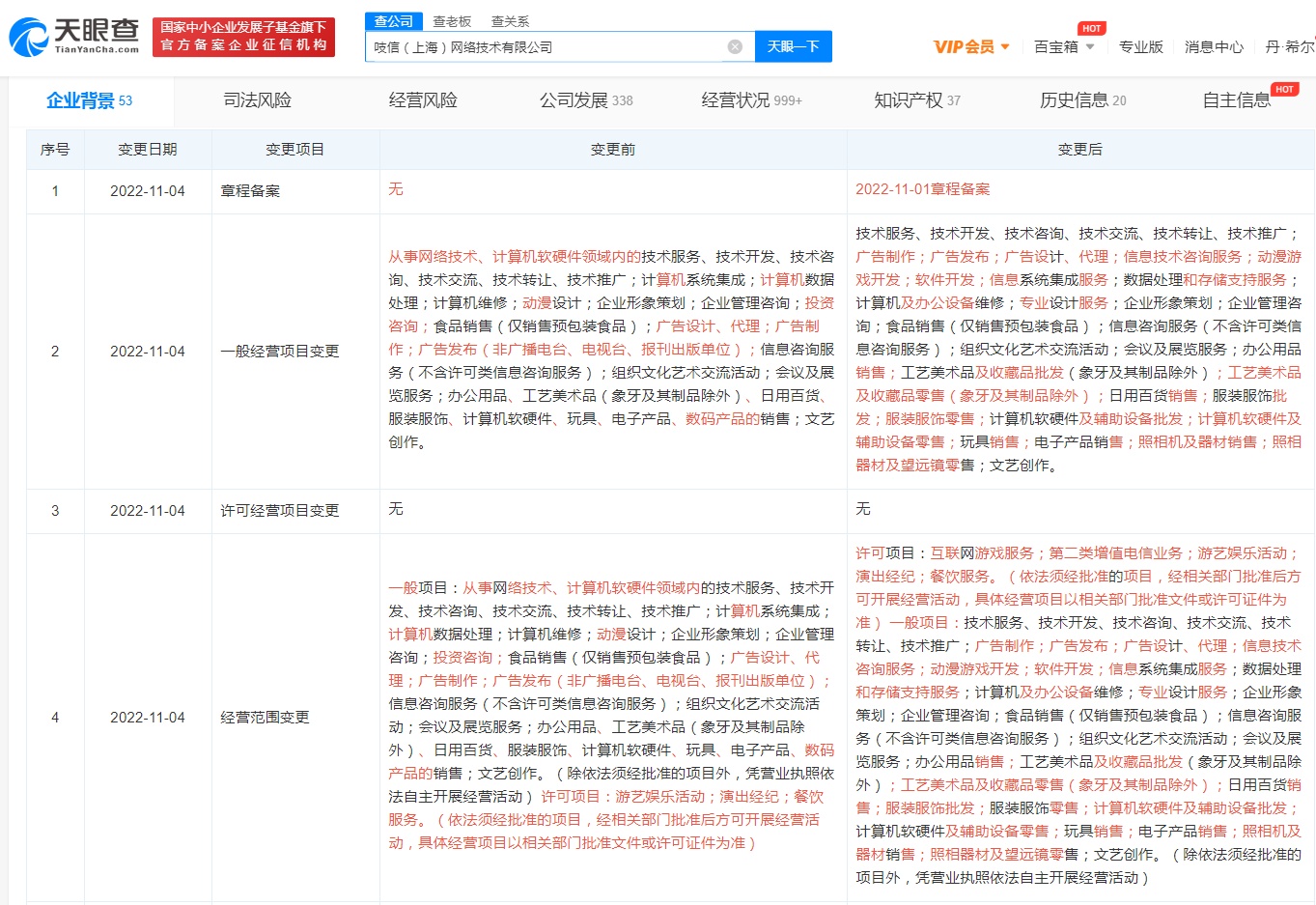Image resolution: width=1316 pixels, height=905 pixels.
Task: Switch to the 查老板 search tab
Action: click(452, 21)
